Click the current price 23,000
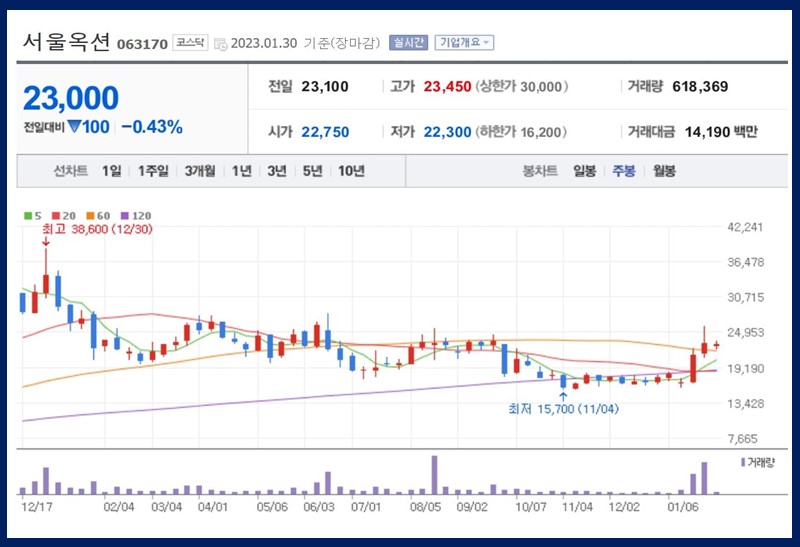 click(x=71, y=98)
